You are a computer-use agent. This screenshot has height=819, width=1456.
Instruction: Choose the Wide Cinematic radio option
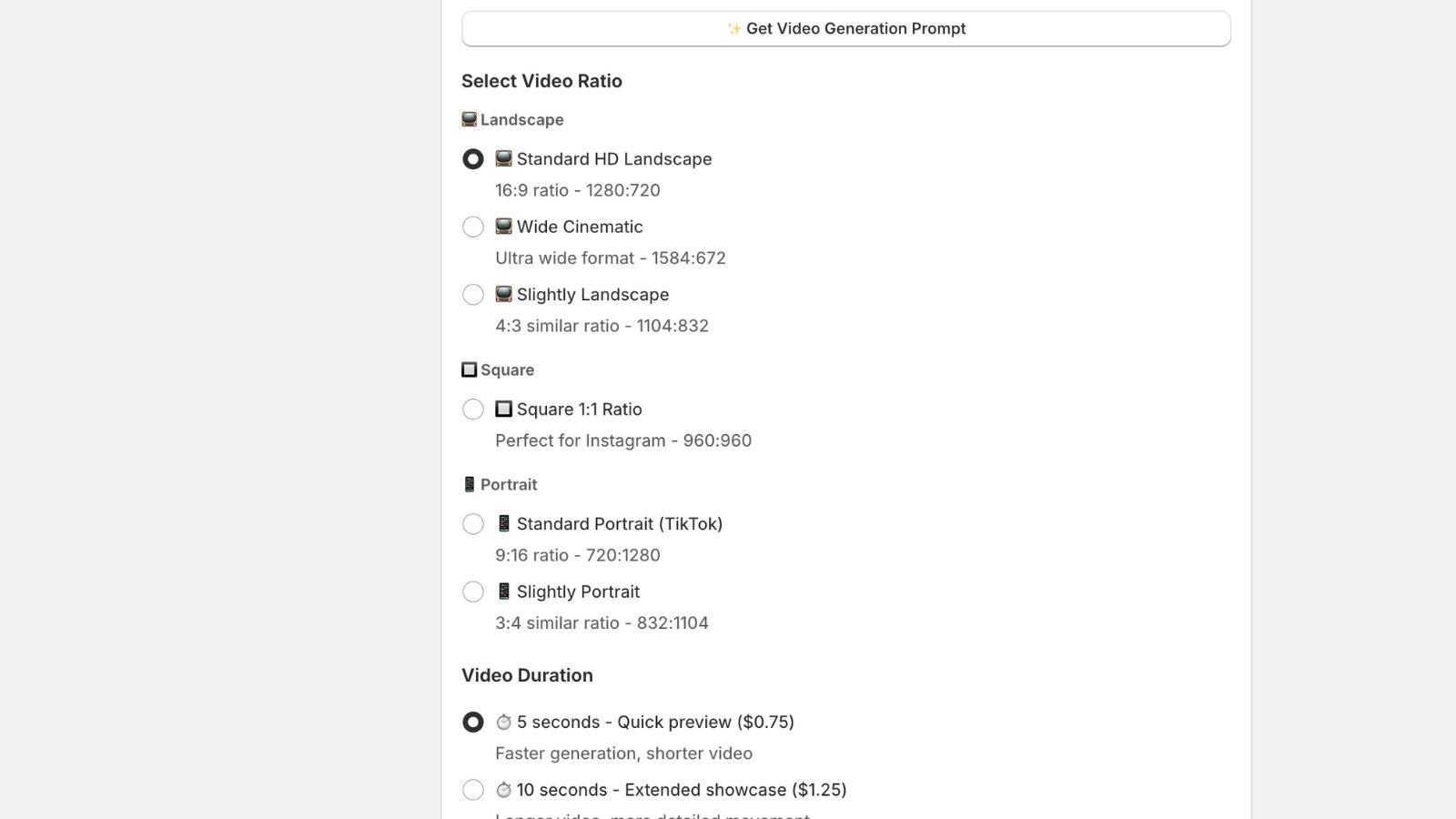tap(473, 227)
